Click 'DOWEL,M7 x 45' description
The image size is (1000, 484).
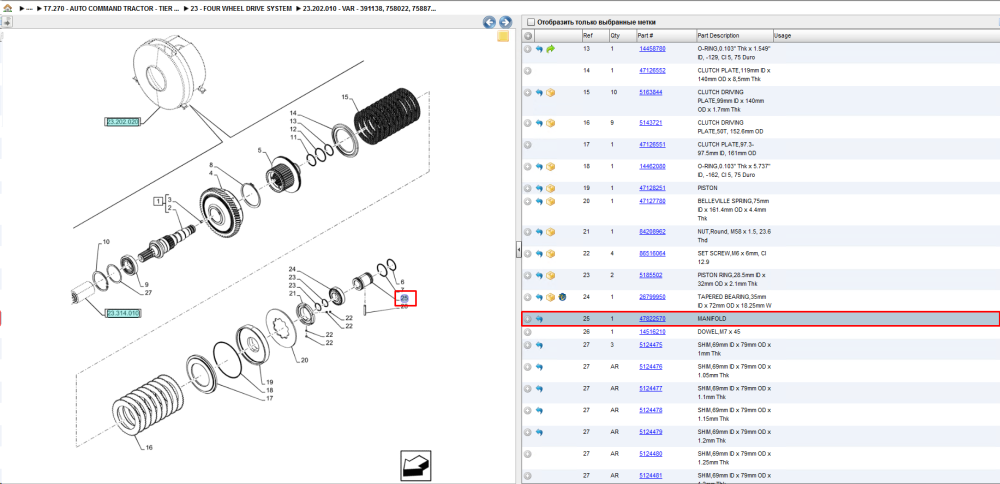(x=718, y=332)
